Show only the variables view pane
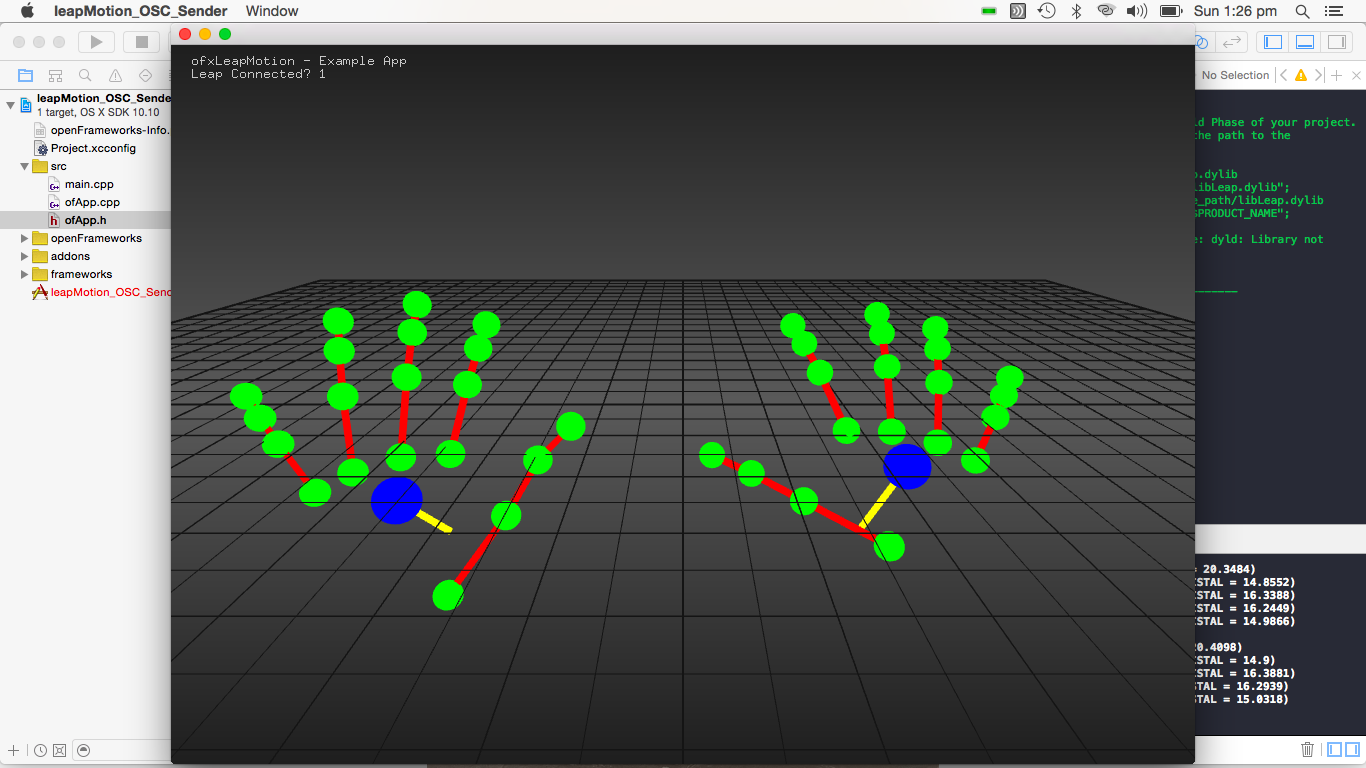The height and width of the screenshot is (768, 1366). [1333, 750]
